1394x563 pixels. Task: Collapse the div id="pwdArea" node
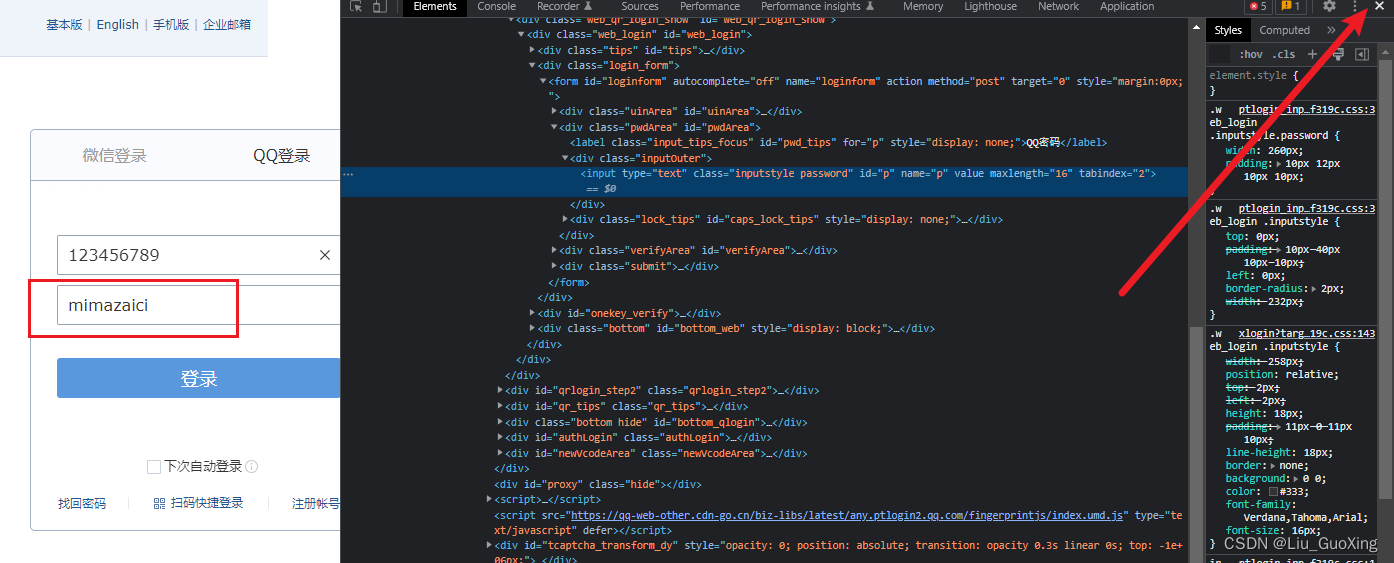554,127
